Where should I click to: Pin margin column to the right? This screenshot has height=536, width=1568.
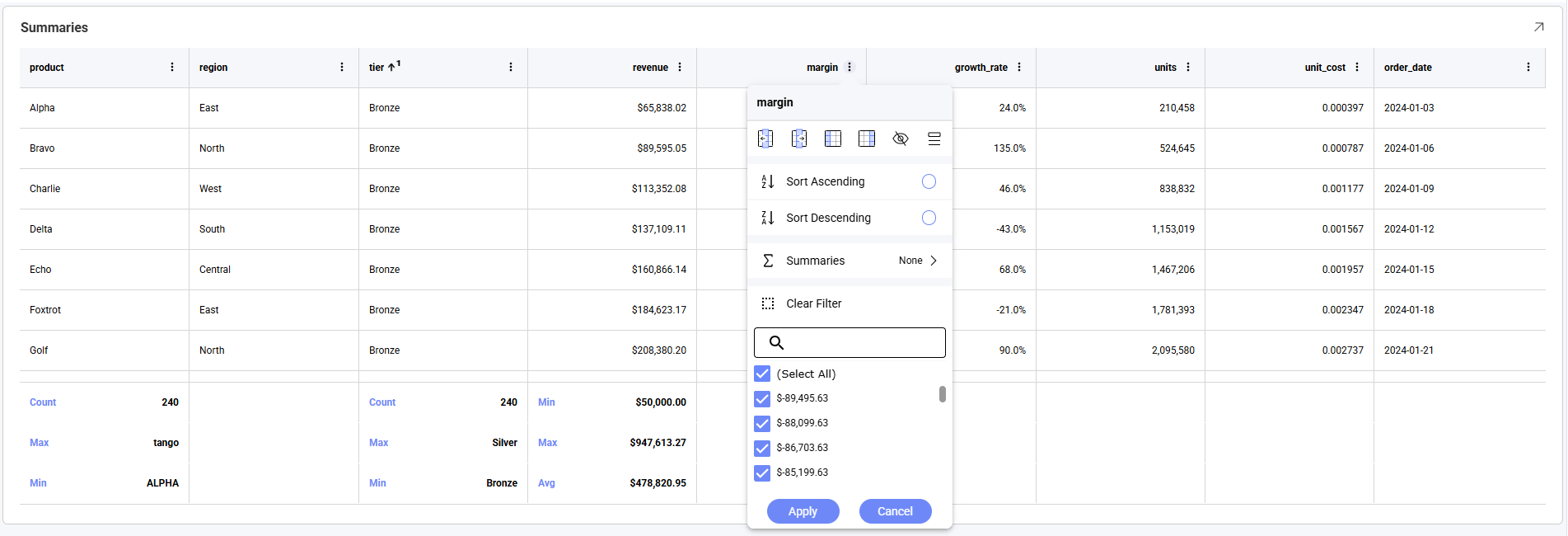[x=867, y=139]
